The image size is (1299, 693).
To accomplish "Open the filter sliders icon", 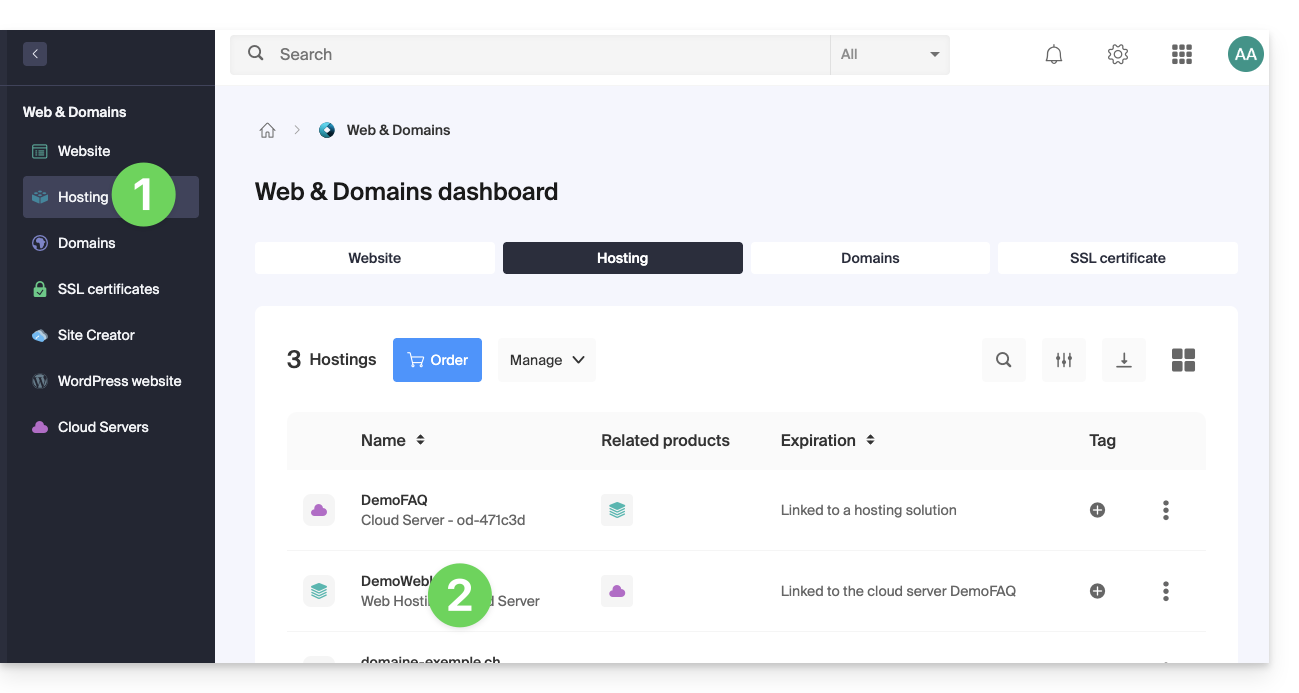I will pos(1063,360).
